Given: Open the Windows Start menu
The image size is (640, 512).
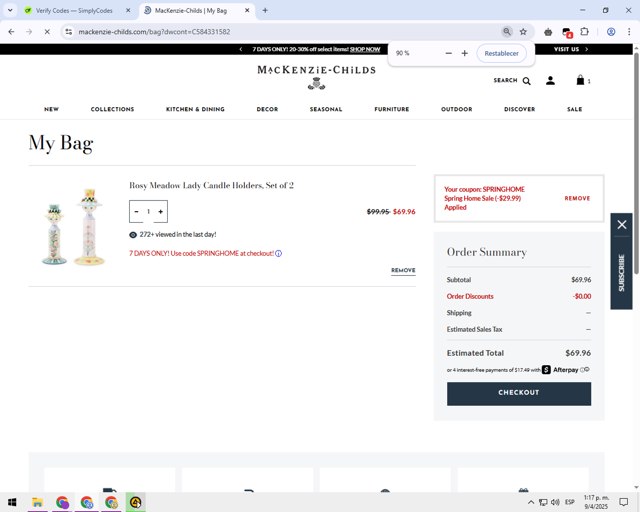Looking at the screenshot, I should pyautogui.click(x=12, y=502).
